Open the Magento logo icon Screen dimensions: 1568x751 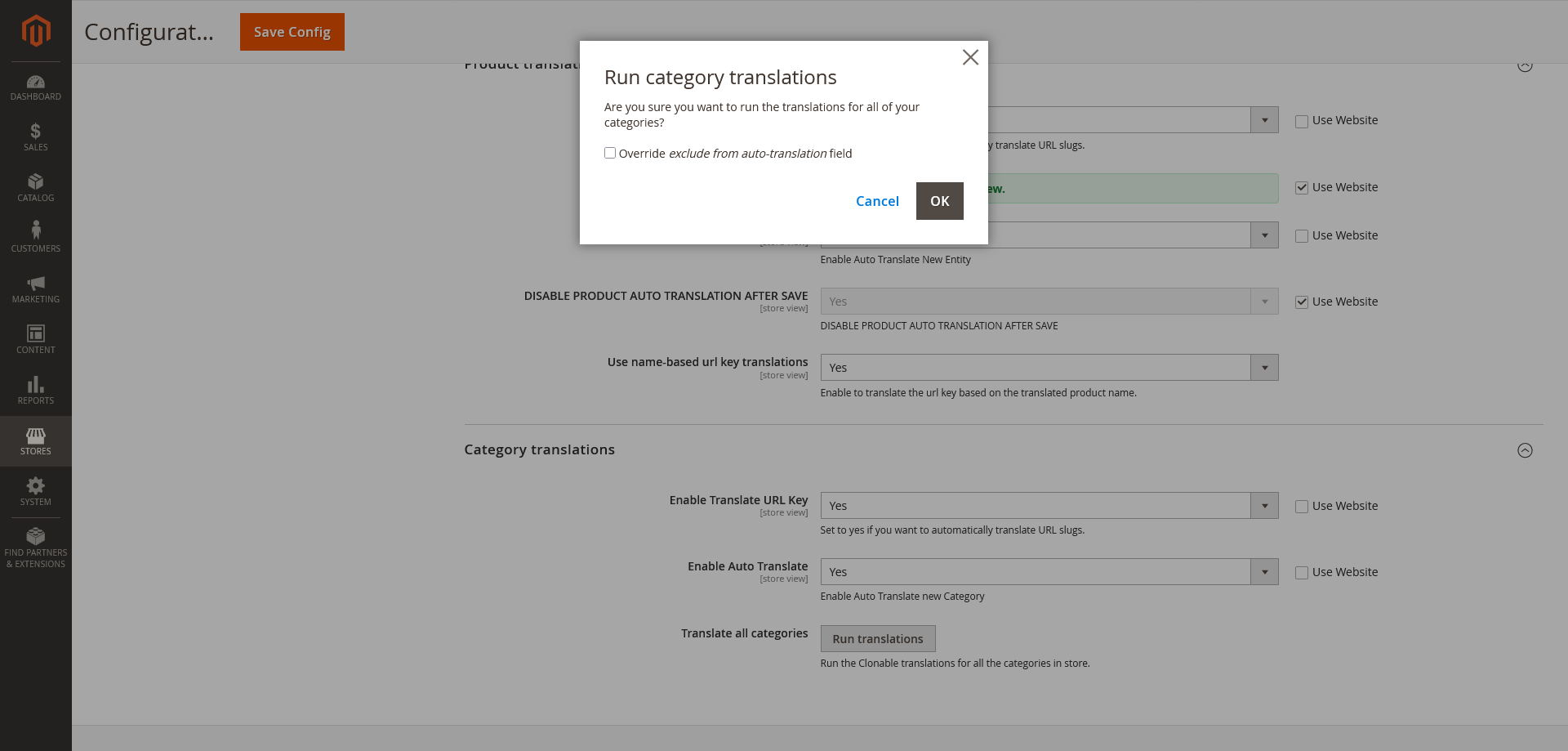(36, 31)
